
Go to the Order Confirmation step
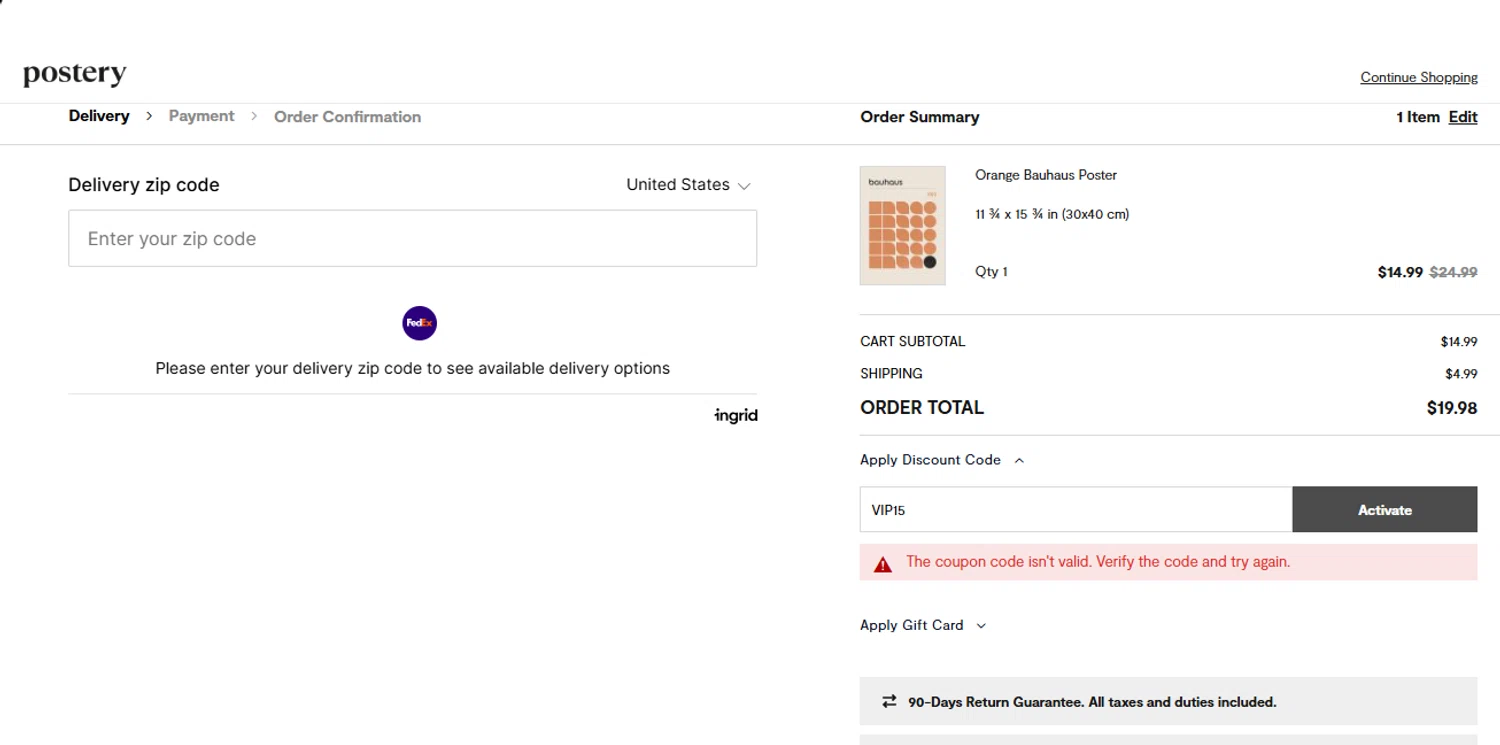[x=347, y=117]
